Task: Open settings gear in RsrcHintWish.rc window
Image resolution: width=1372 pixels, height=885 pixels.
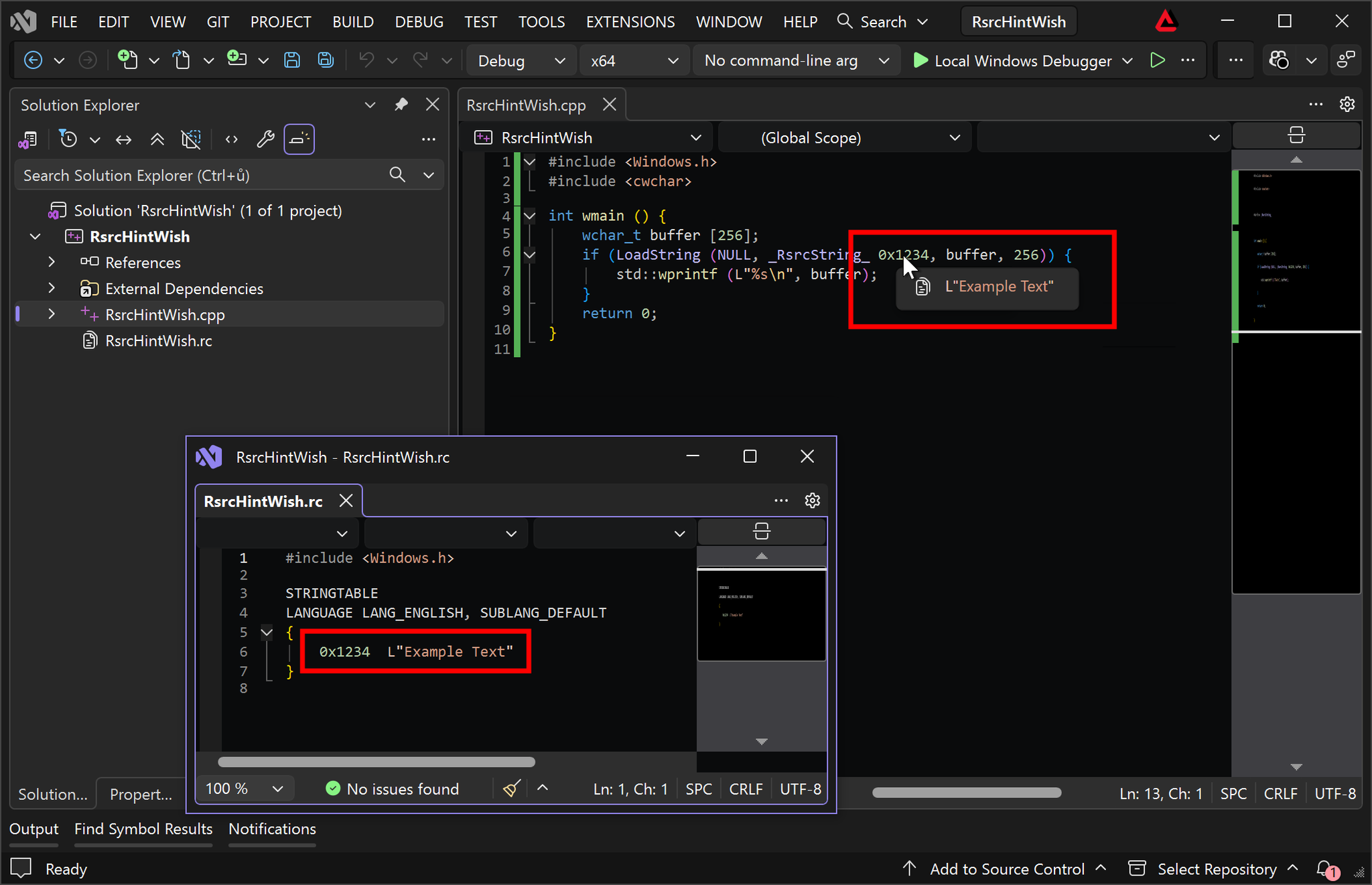Action: [813, 500]
